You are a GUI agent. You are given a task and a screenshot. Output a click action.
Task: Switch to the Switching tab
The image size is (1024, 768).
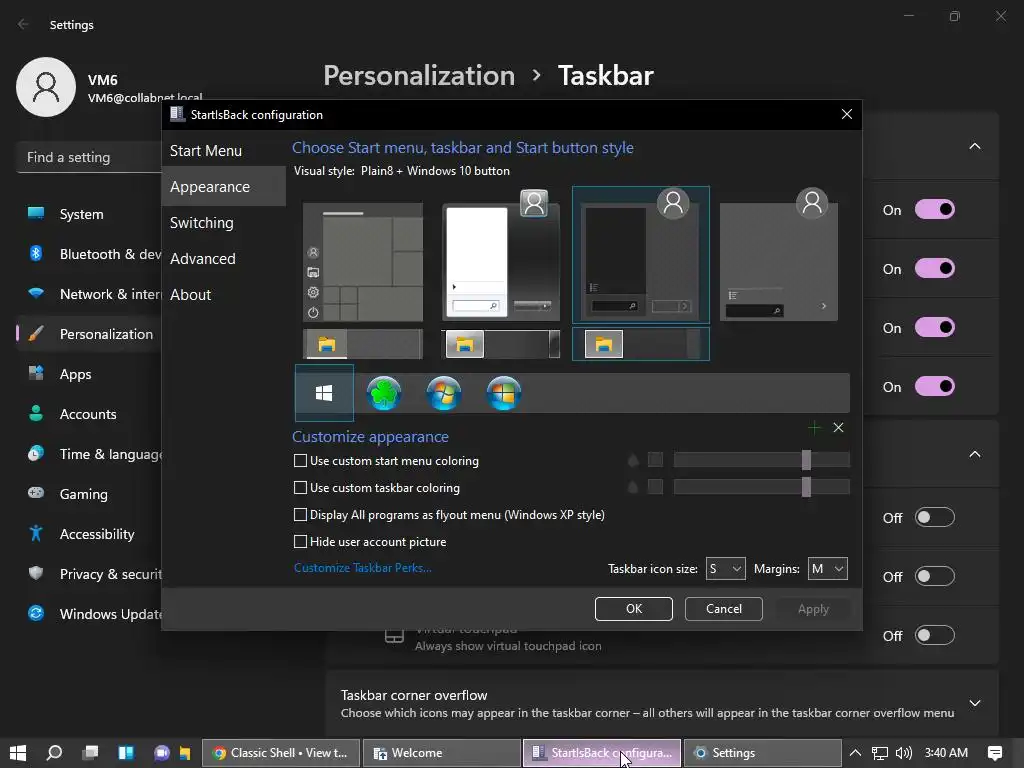point(224,223)
